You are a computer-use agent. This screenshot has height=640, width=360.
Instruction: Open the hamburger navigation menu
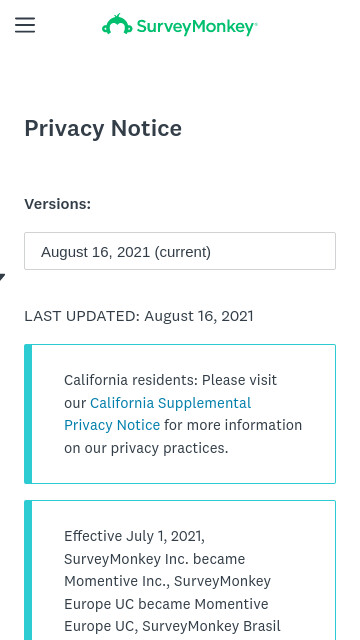pyautogui.click(x=25, y=25)
